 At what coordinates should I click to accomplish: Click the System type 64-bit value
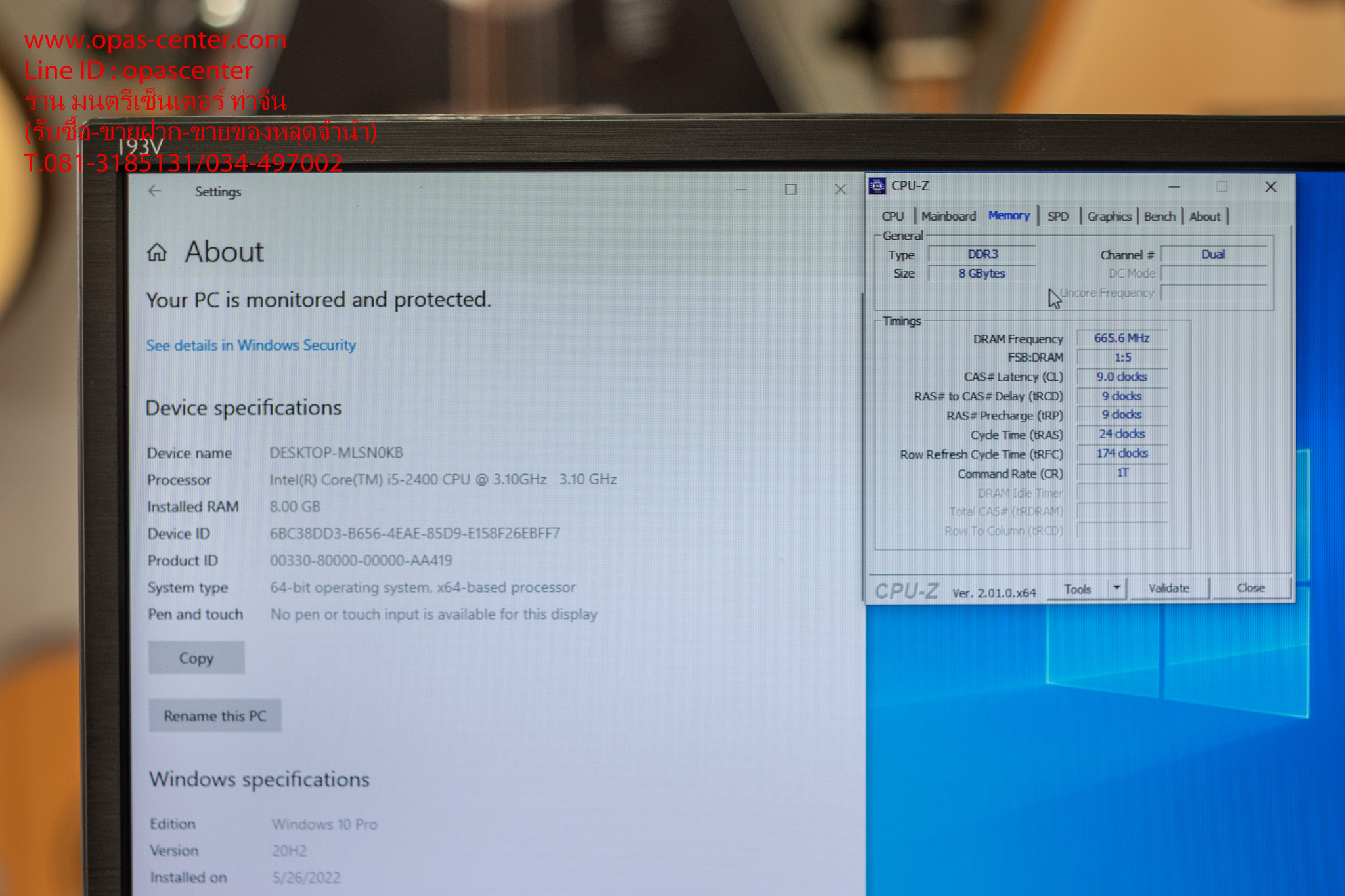[423, 587]
